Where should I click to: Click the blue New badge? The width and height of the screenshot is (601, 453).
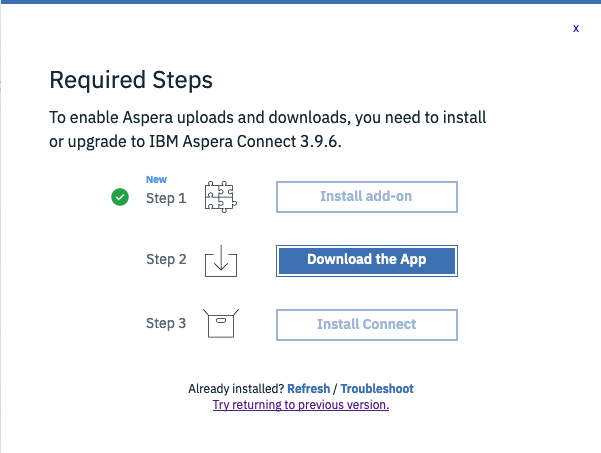click(x=156, y=180)
